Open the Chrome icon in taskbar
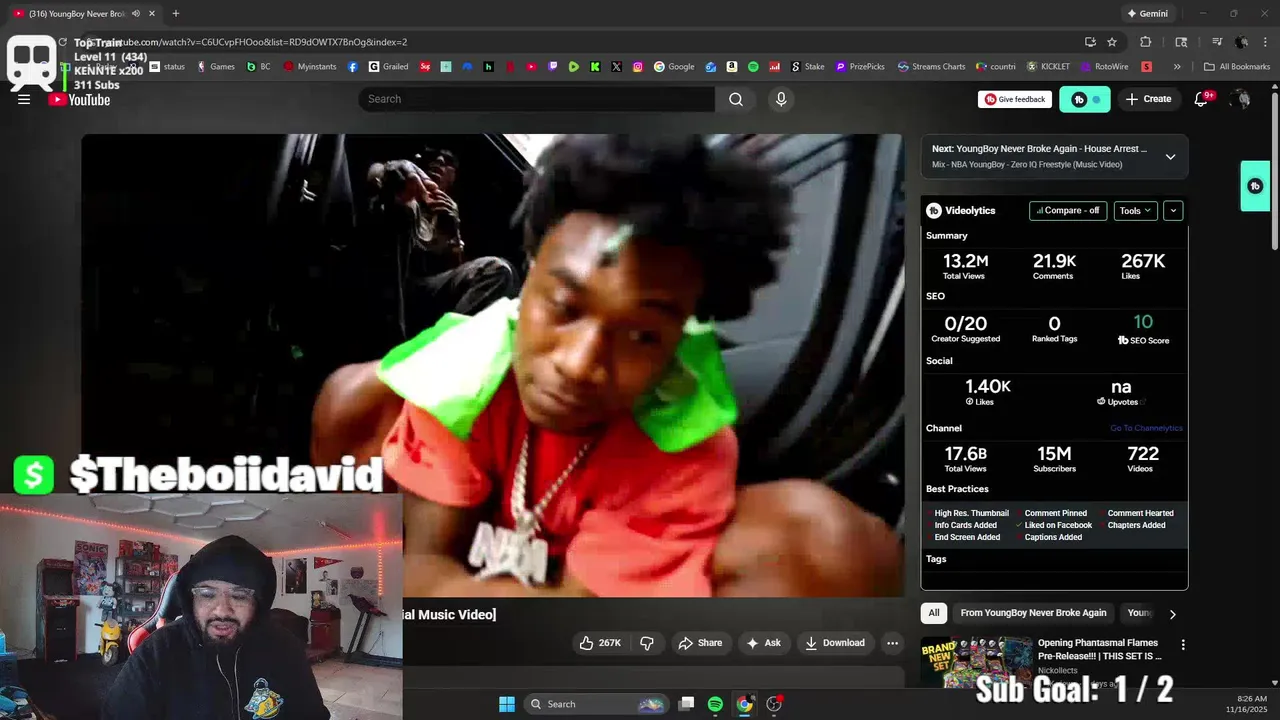1280x720 pixels. 745,704
